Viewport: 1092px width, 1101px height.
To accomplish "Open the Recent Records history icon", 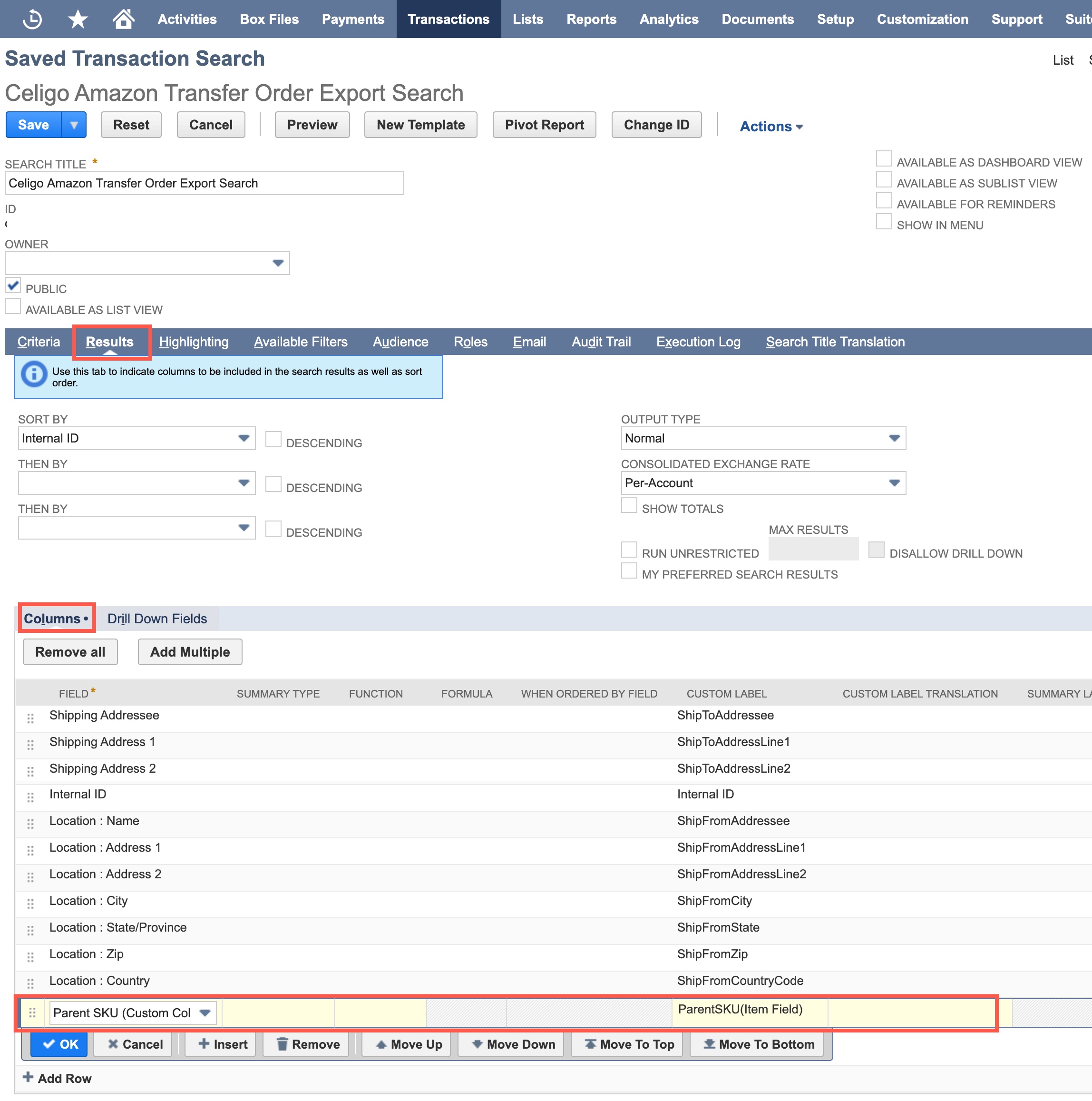I will pos(32,20).
